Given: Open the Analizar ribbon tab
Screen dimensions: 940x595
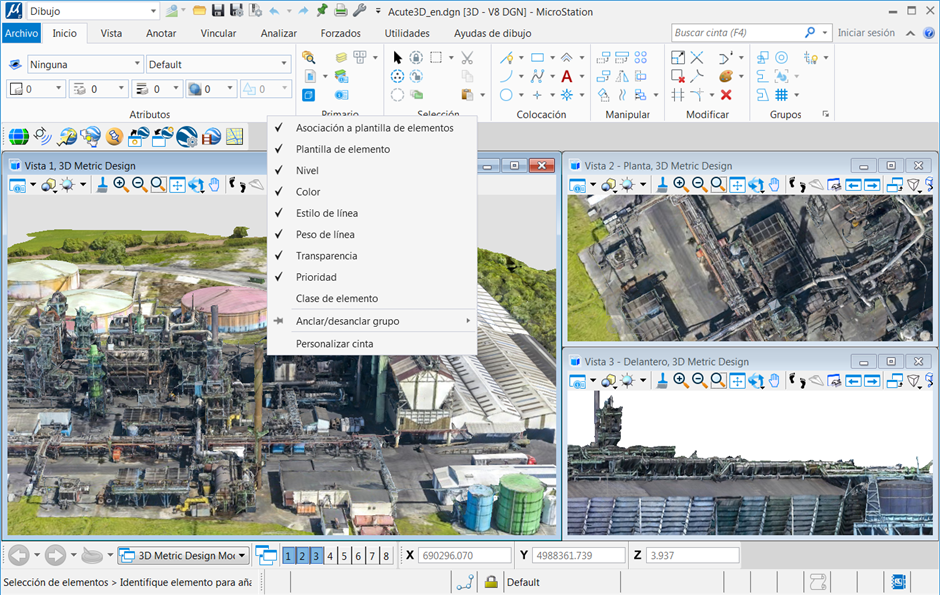Looking at the screenshot, I should (279, 33).
